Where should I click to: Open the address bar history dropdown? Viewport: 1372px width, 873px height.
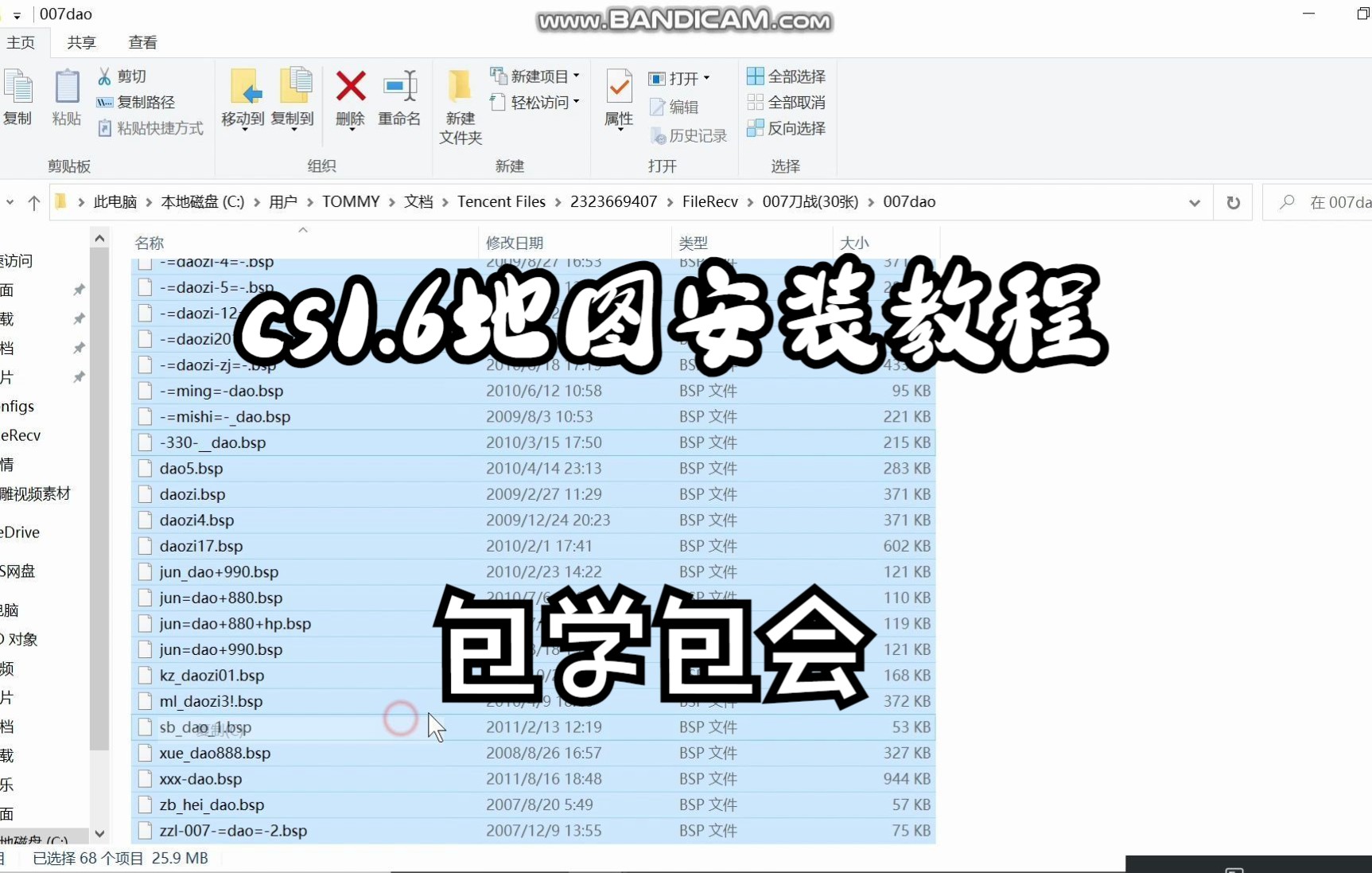pyautogui.click(x=1194, y=202)
